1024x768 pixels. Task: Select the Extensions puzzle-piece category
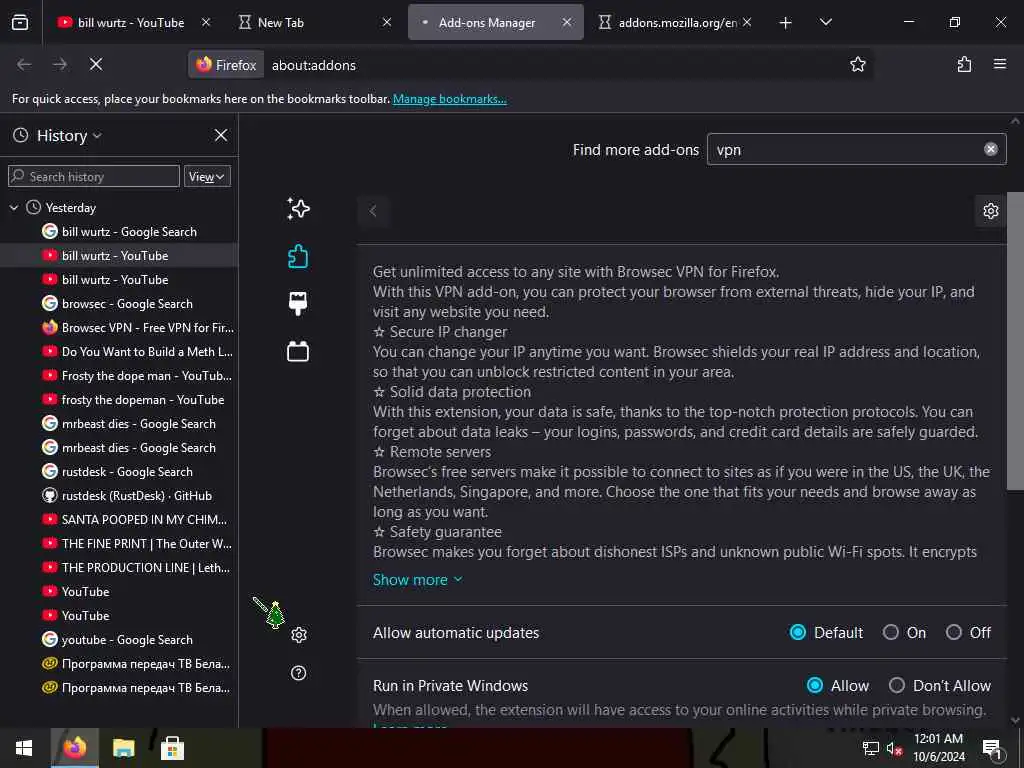(298, 257)
